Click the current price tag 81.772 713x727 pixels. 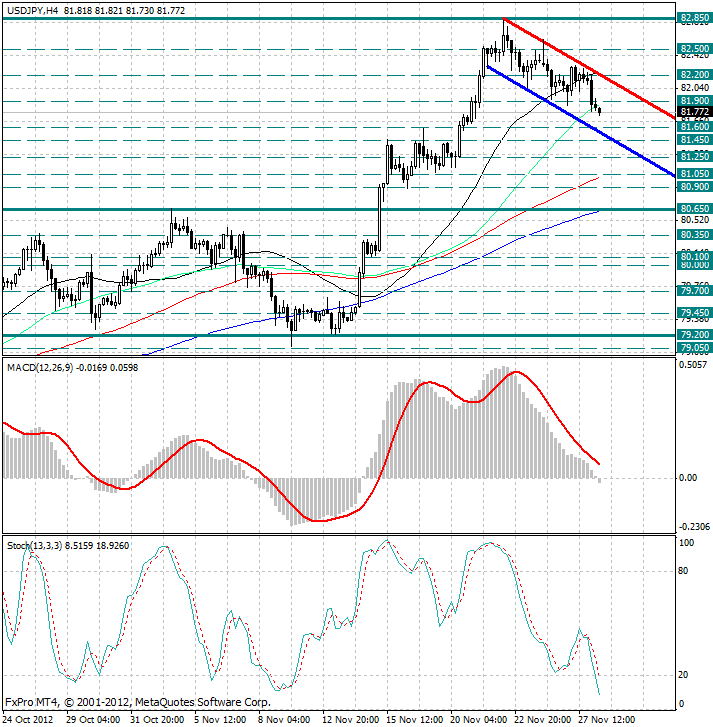coord(694,112)
